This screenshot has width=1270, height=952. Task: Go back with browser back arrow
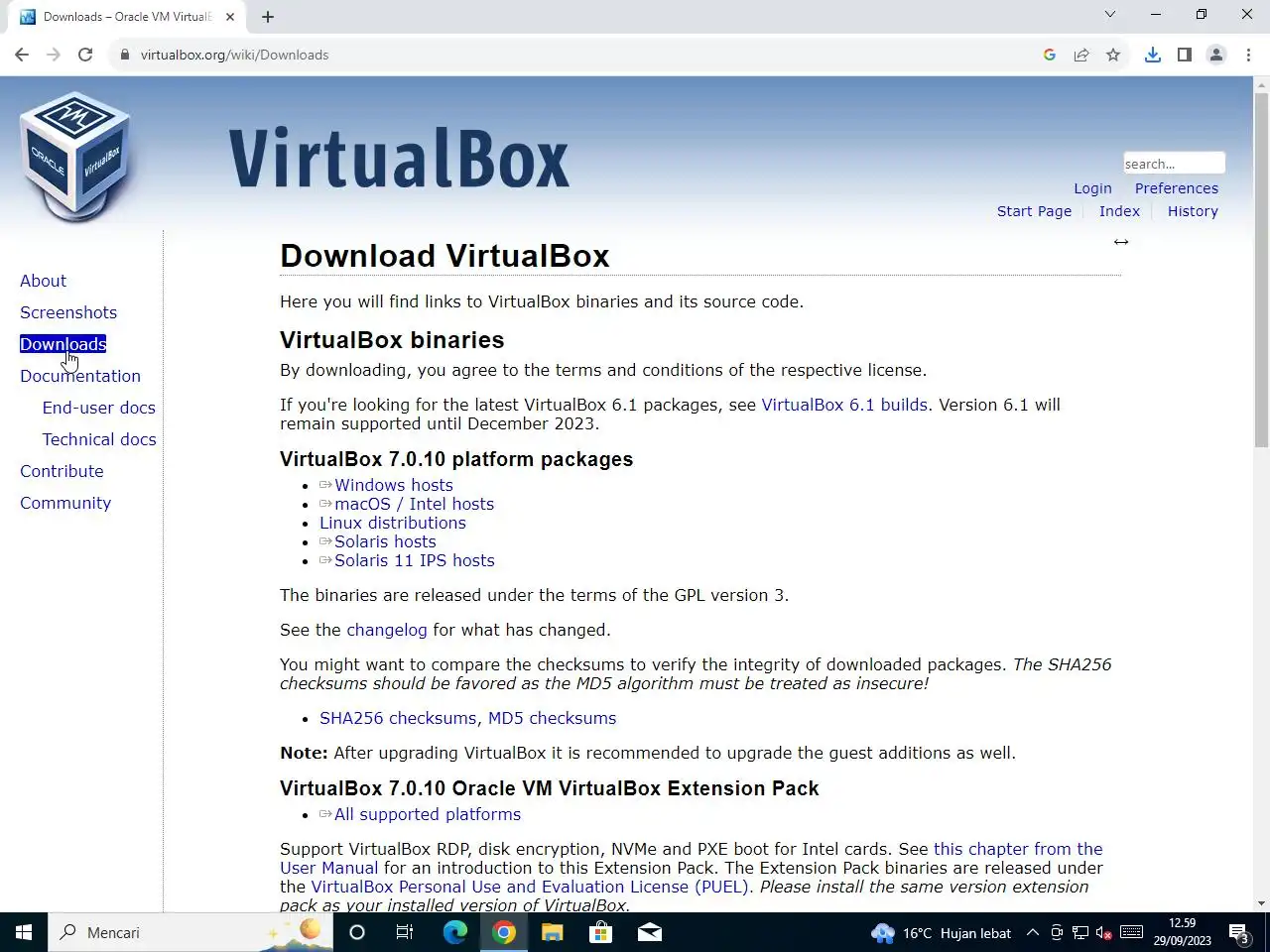click(x=22, y=55)
